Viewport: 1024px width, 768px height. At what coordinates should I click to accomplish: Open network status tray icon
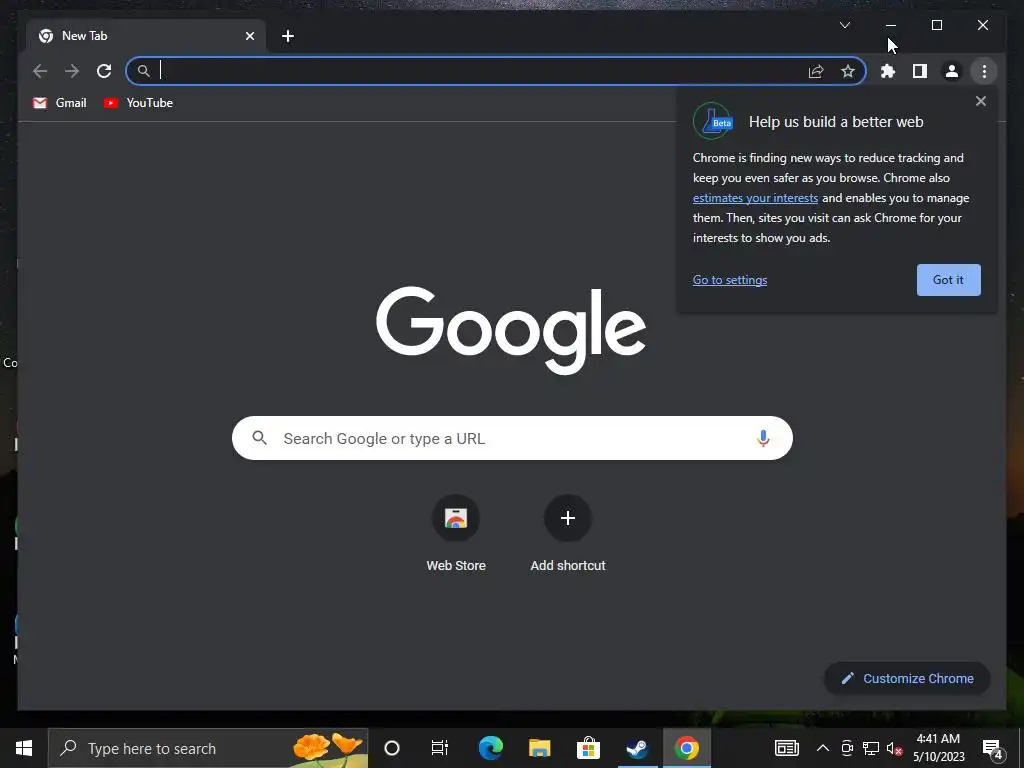871,748
